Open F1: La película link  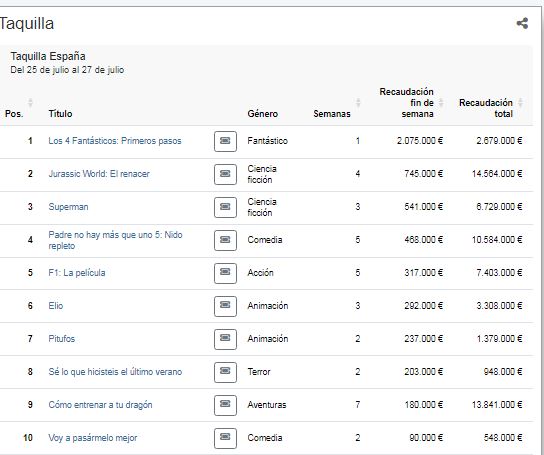click(77, 273)
